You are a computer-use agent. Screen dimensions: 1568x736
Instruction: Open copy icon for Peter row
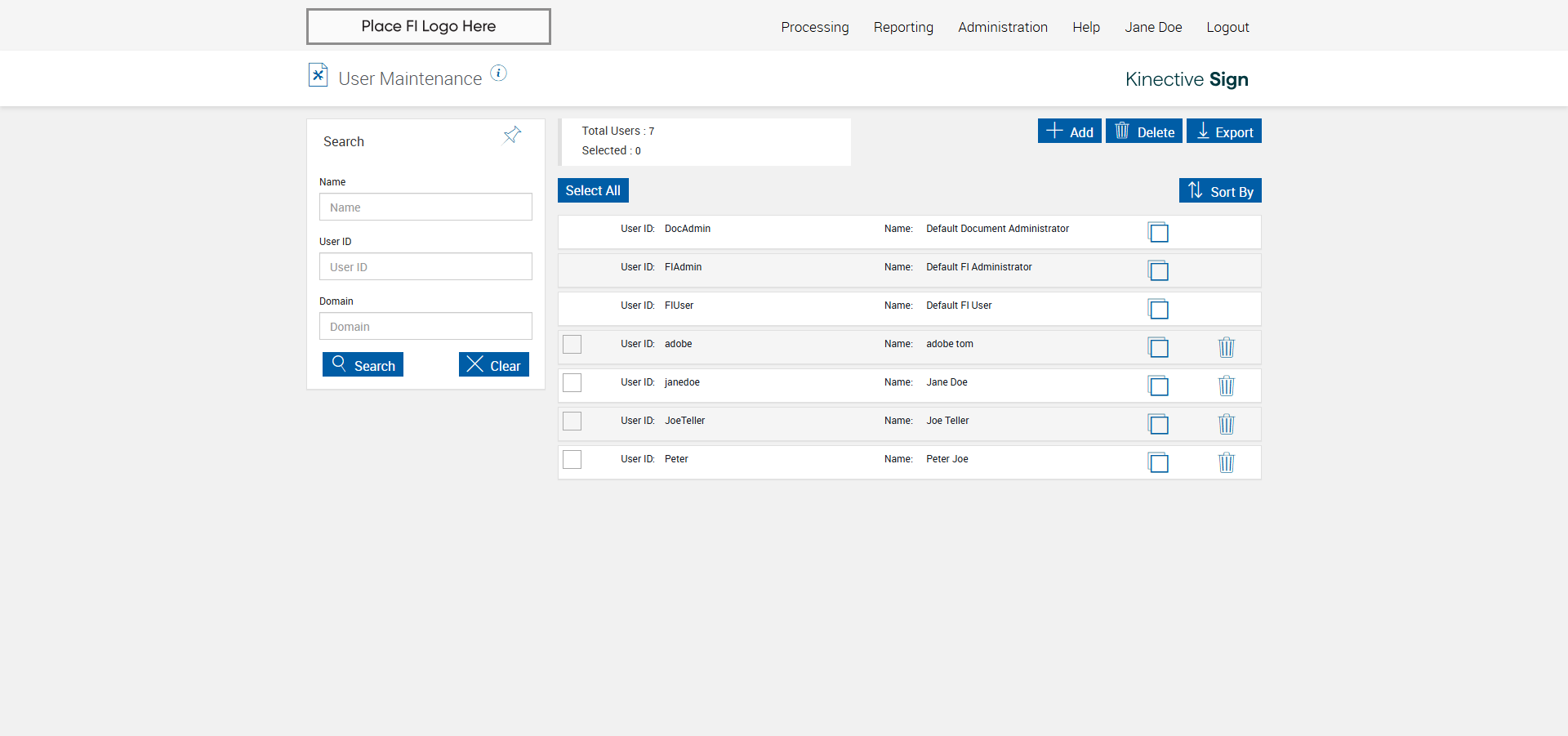point(1158,462)
